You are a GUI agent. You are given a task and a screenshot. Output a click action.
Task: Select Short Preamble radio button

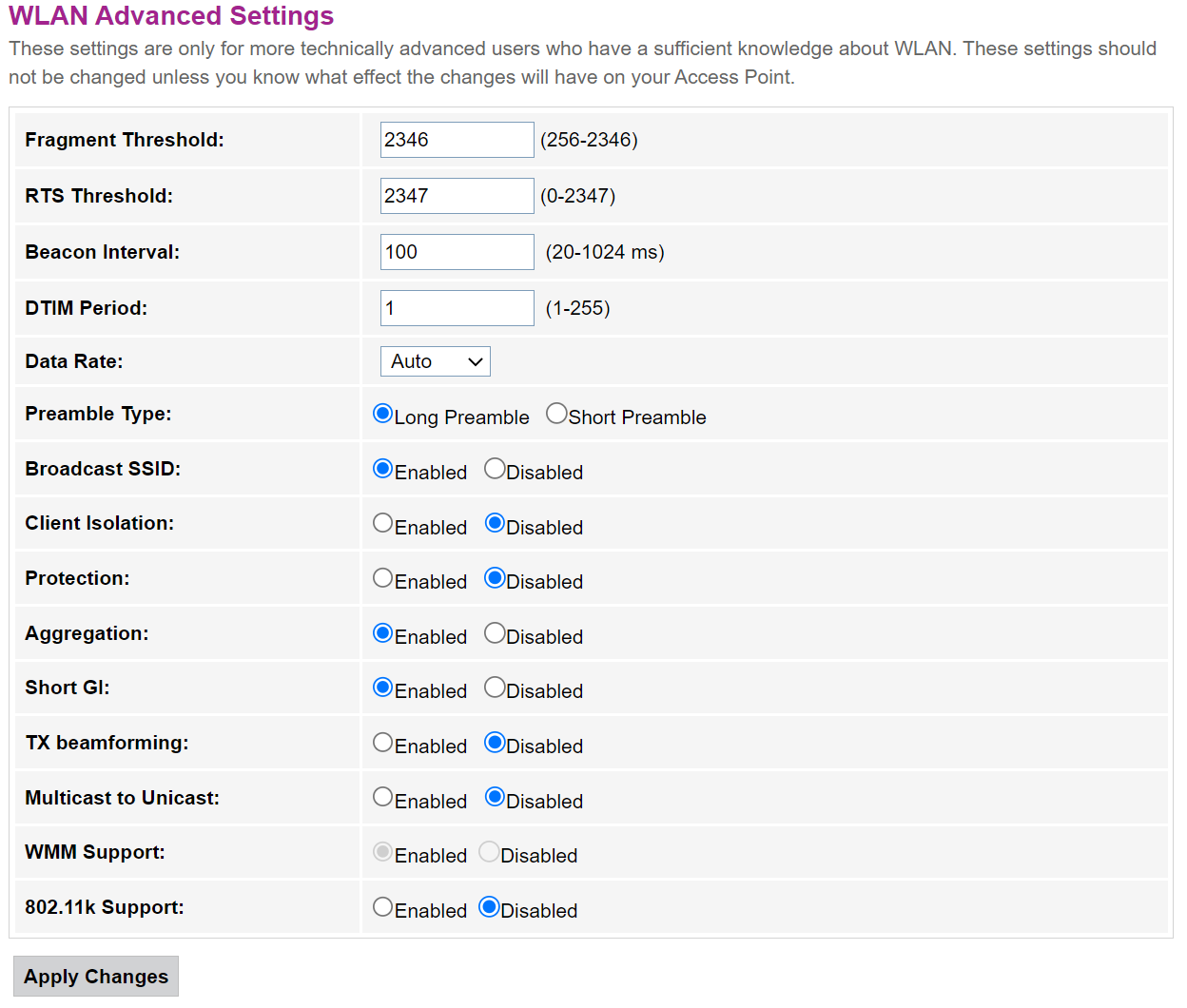556,414
